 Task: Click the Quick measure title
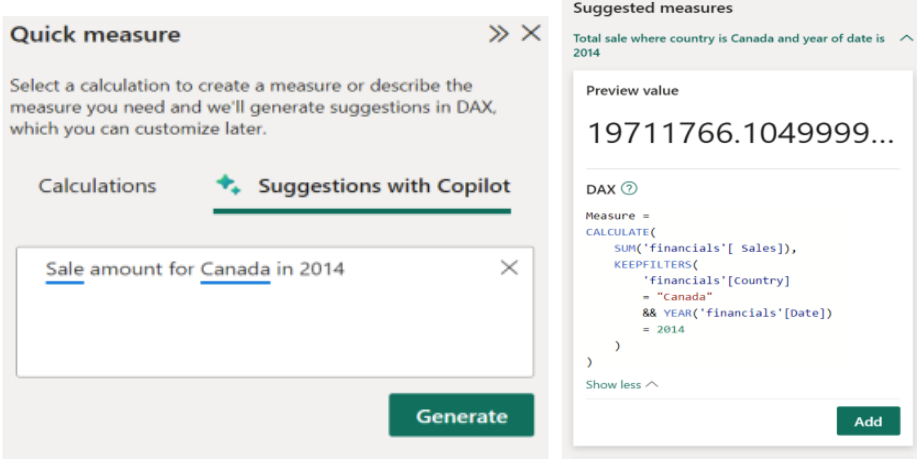pos(95,35)
